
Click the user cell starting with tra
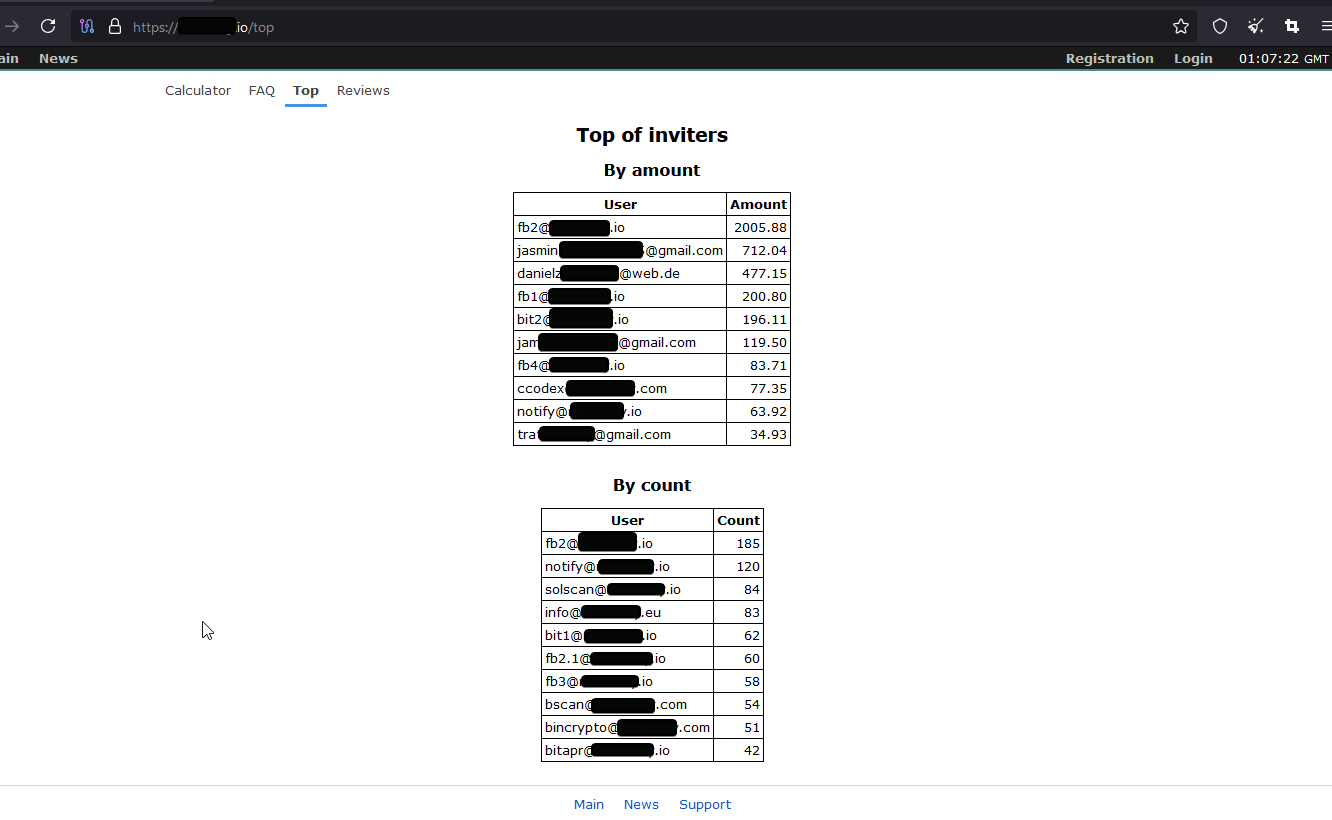click(620, 434)
